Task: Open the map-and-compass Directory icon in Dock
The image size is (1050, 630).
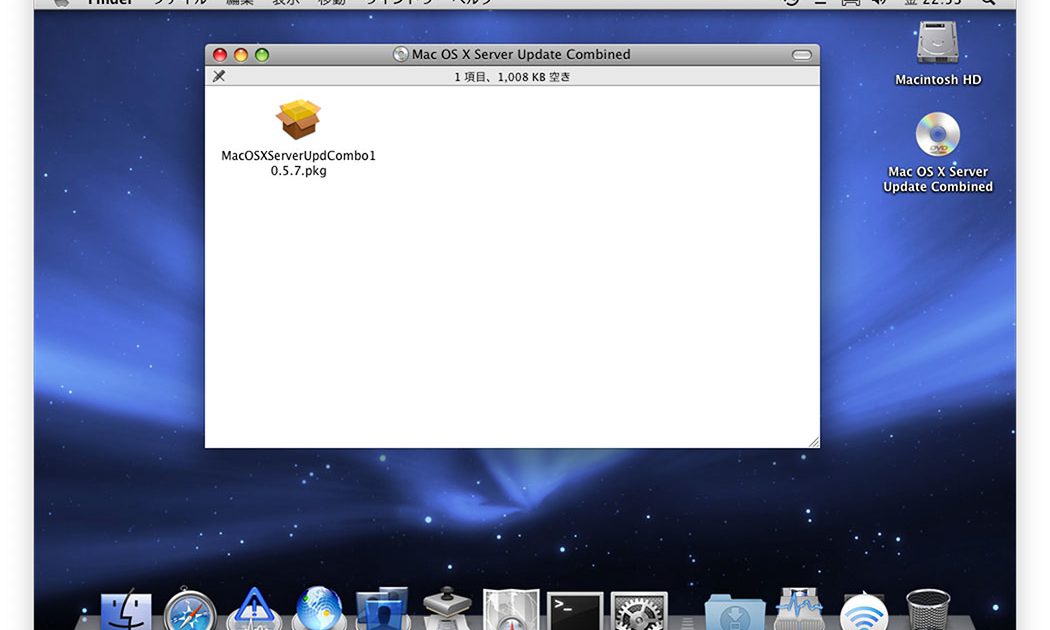Action: pos(511,610)
